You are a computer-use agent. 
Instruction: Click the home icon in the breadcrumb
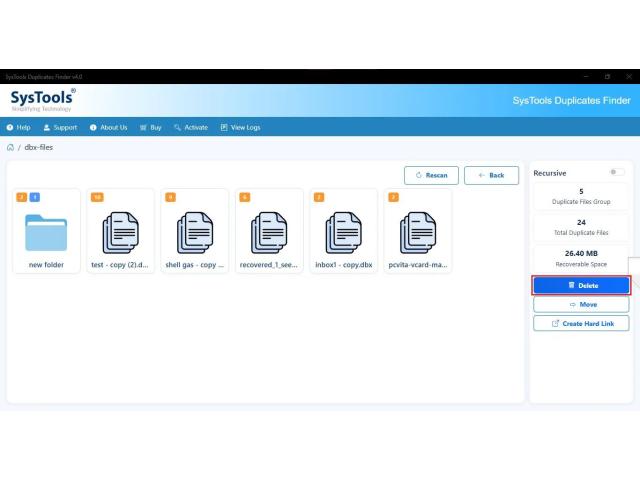click(10, 147)
